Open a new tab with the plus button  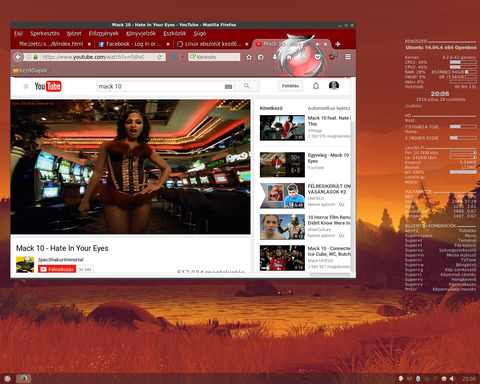tap(337, 44)
